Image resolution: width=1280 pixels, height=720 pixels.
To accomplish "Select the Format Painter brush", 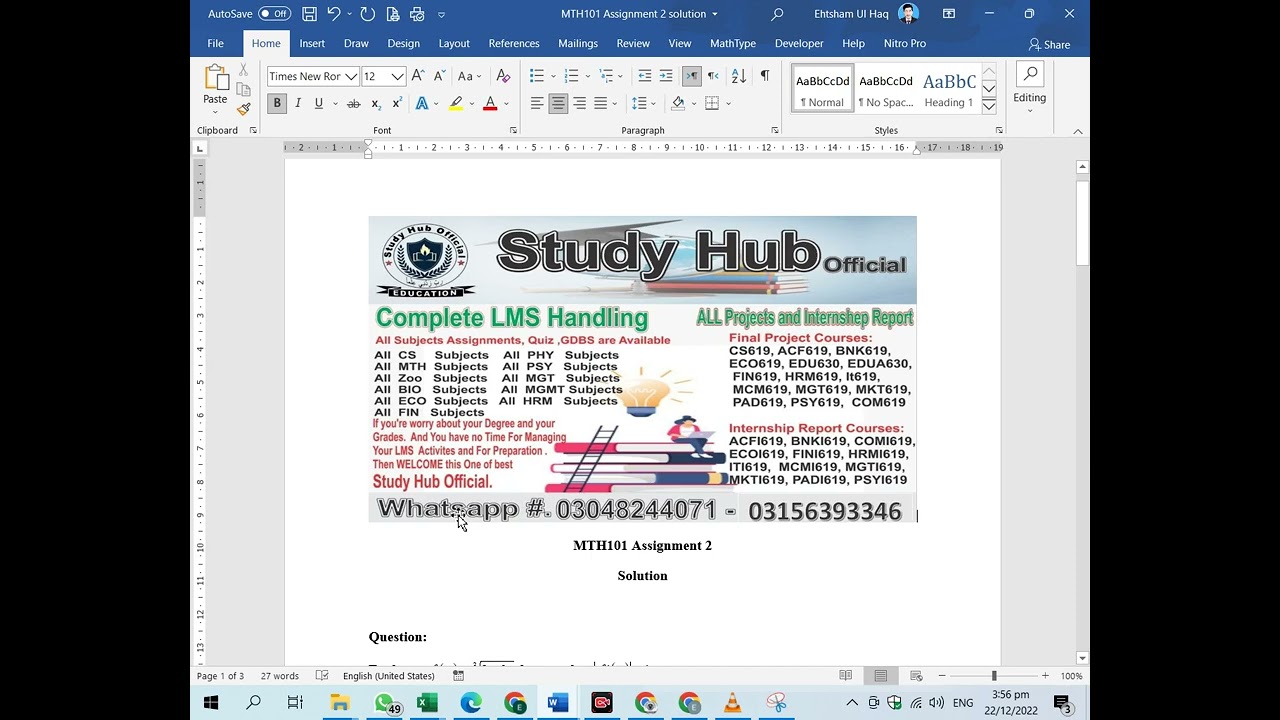I will pyautogui.click(x=243, y=108).
